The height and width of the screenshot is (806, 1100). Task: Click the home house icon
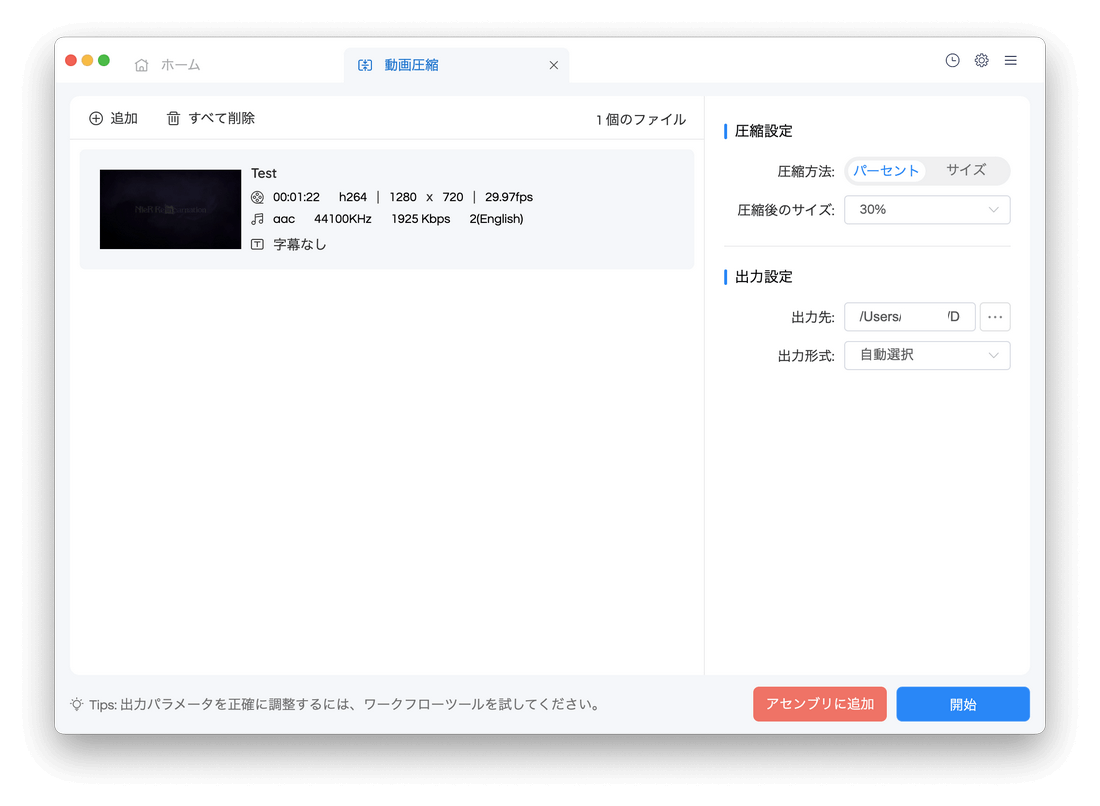(x=142, y=65)
